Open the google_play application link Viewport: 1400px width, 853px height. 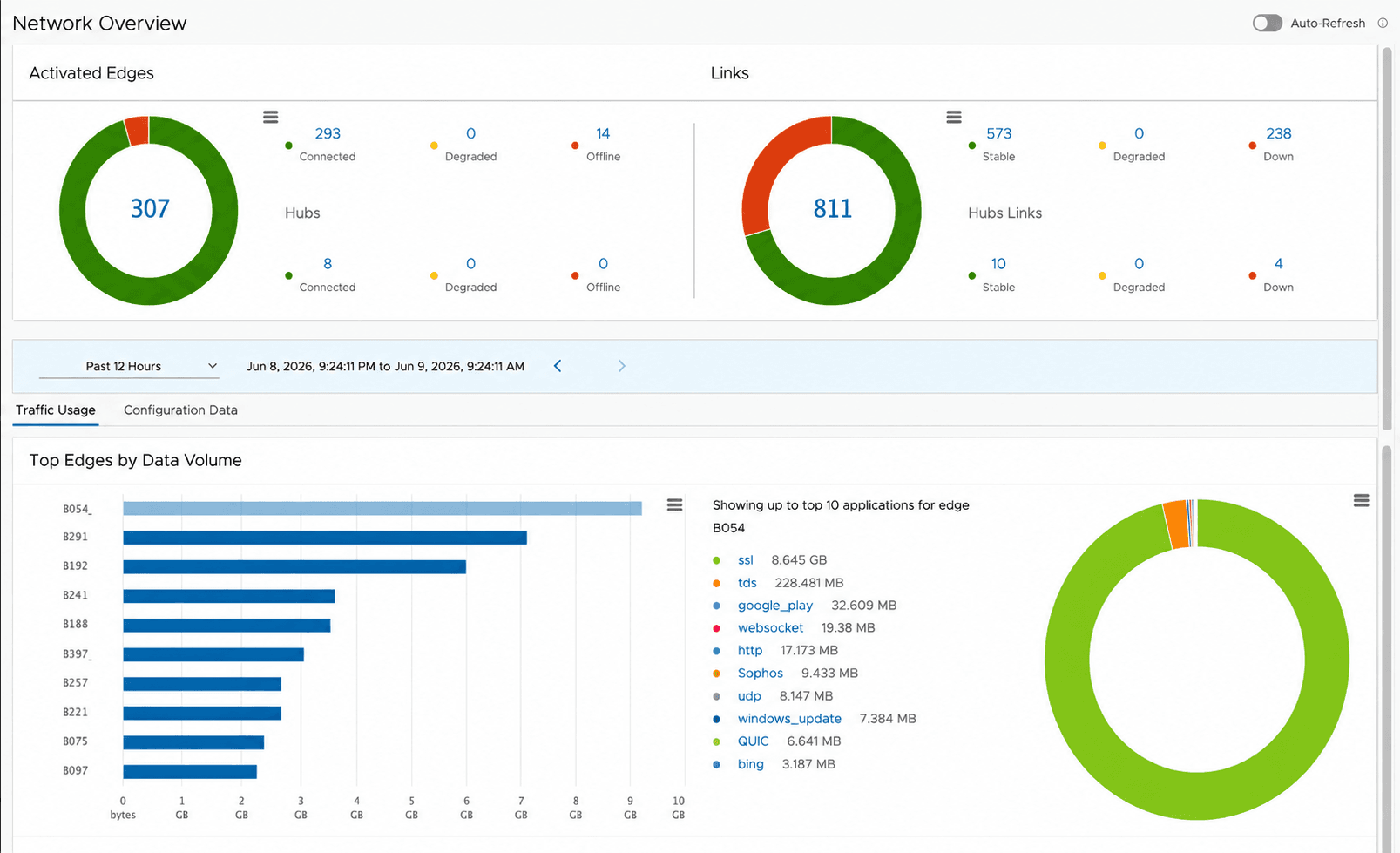775,606
